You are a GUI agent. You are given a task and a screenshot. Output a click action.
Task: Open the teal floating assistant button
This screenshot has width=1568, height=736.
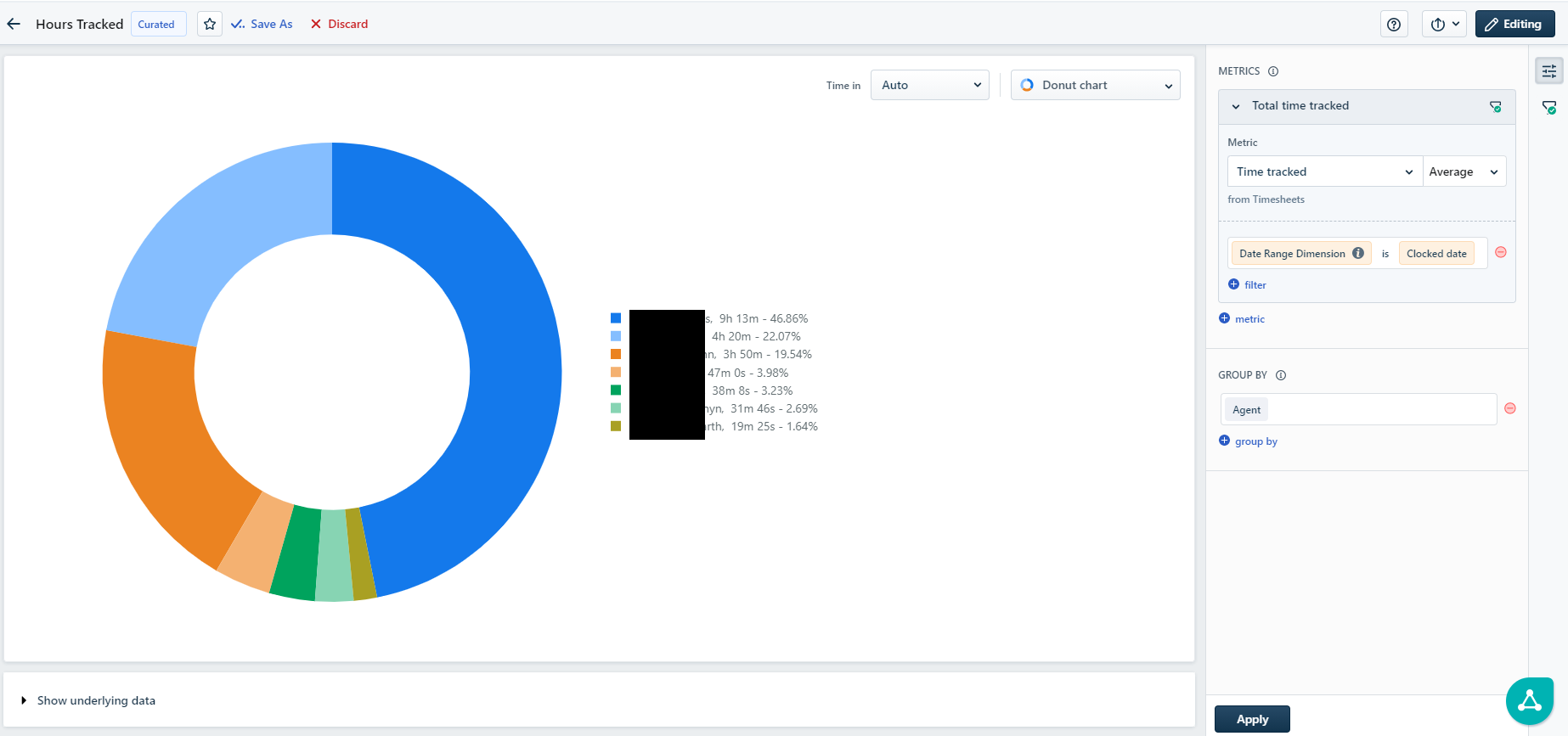[1530, 701]
